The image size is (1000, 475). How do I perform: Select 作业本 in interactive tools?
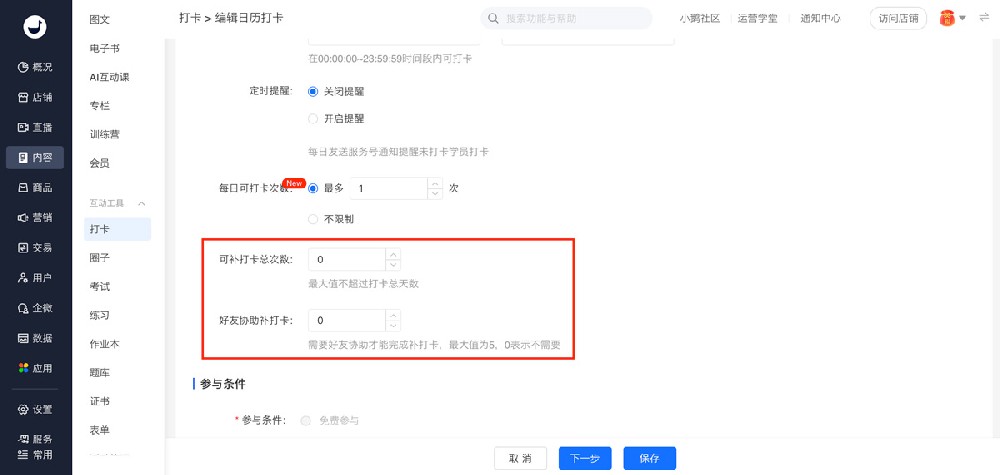pyautogui.click(x=105, y=344)
